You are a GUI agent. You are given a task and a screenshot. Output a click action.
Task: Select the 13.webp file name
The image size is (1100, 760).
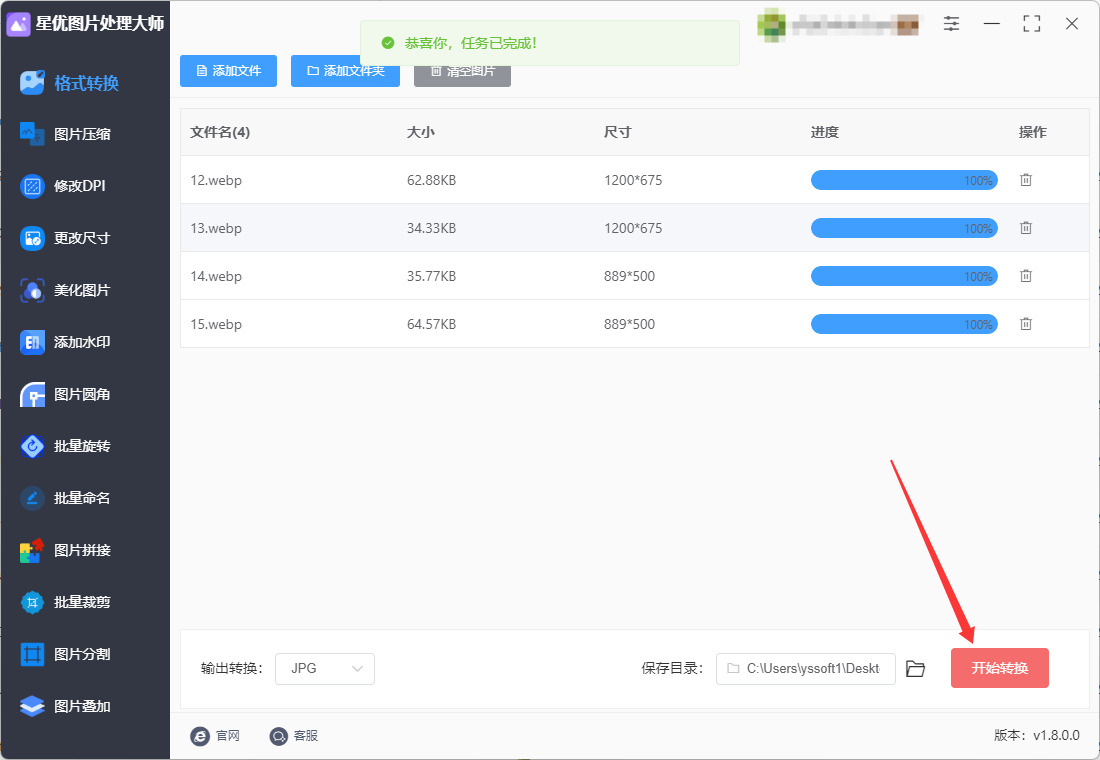216,228
